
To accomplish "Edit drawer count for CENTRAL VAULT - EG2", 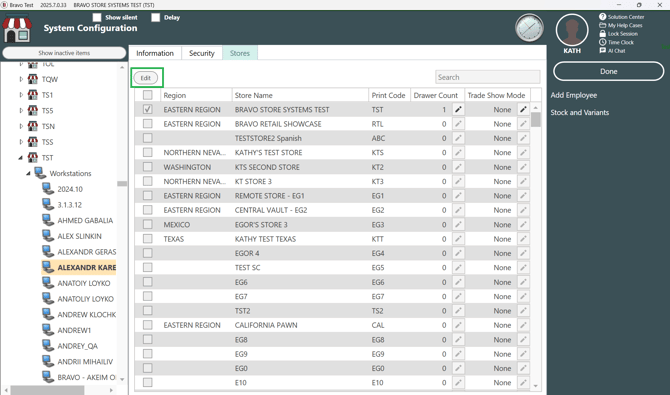I will click(458, 210).
